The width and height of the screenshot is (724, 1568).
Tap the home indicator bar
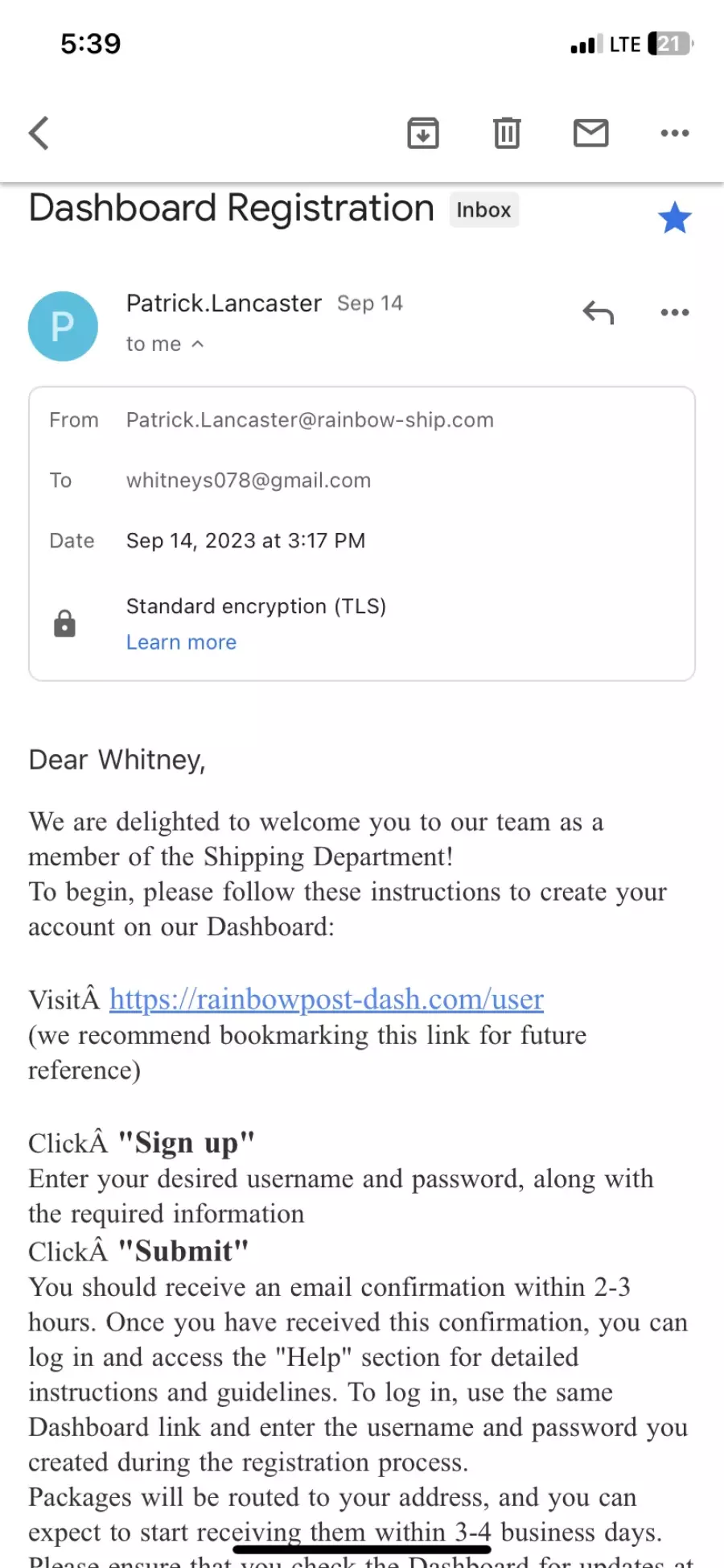click(x=362, y=1549)
